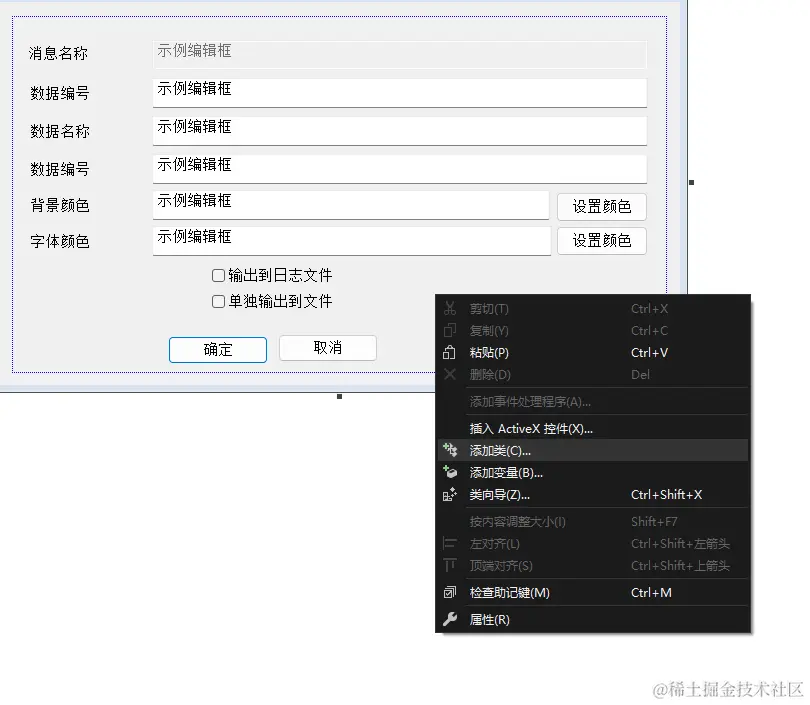Viewport: 810px width, 705px height.
Task: Click the Ctrl+Shift+X shortcut text
Action: click(666, 495)
